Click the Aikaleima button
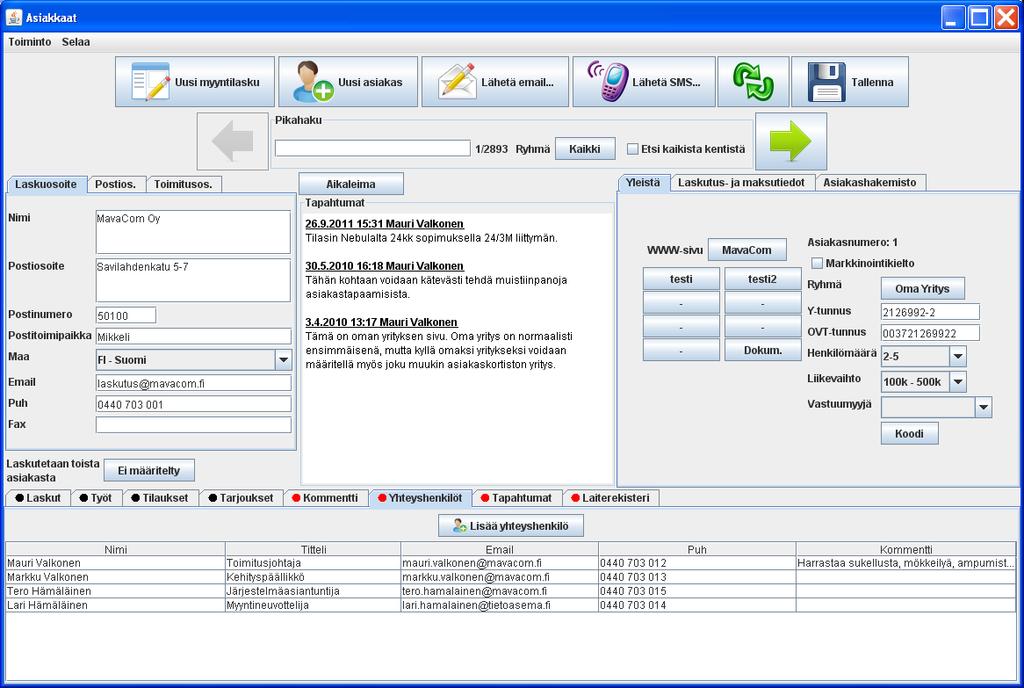Viewport: 1024px width, 688px height. [351, 184]
